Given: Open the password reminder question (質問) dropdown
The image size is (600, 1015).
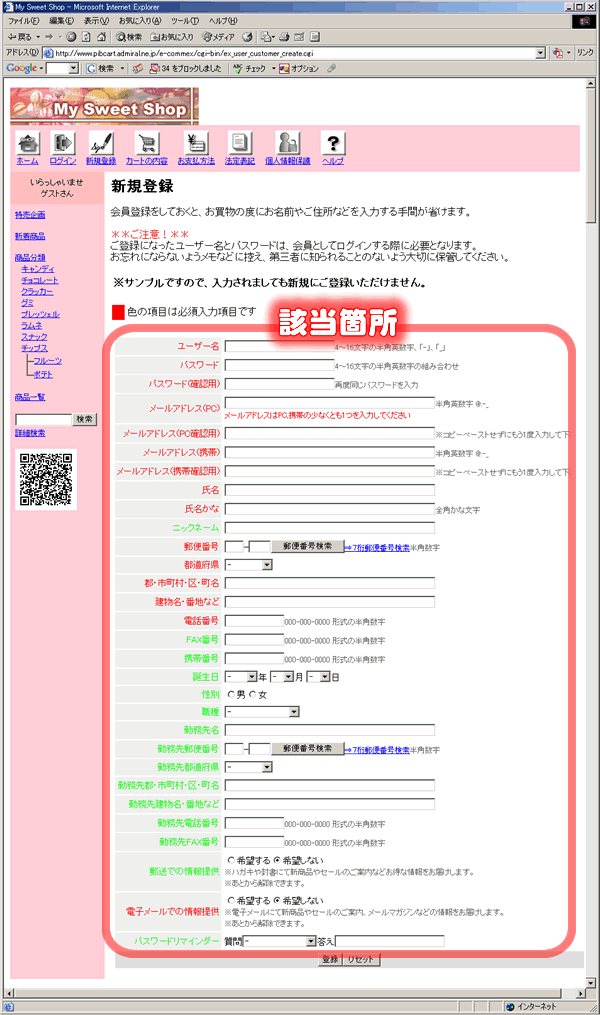Looking at the screenshot, I should pyautogui.click(x=280, y=941).
